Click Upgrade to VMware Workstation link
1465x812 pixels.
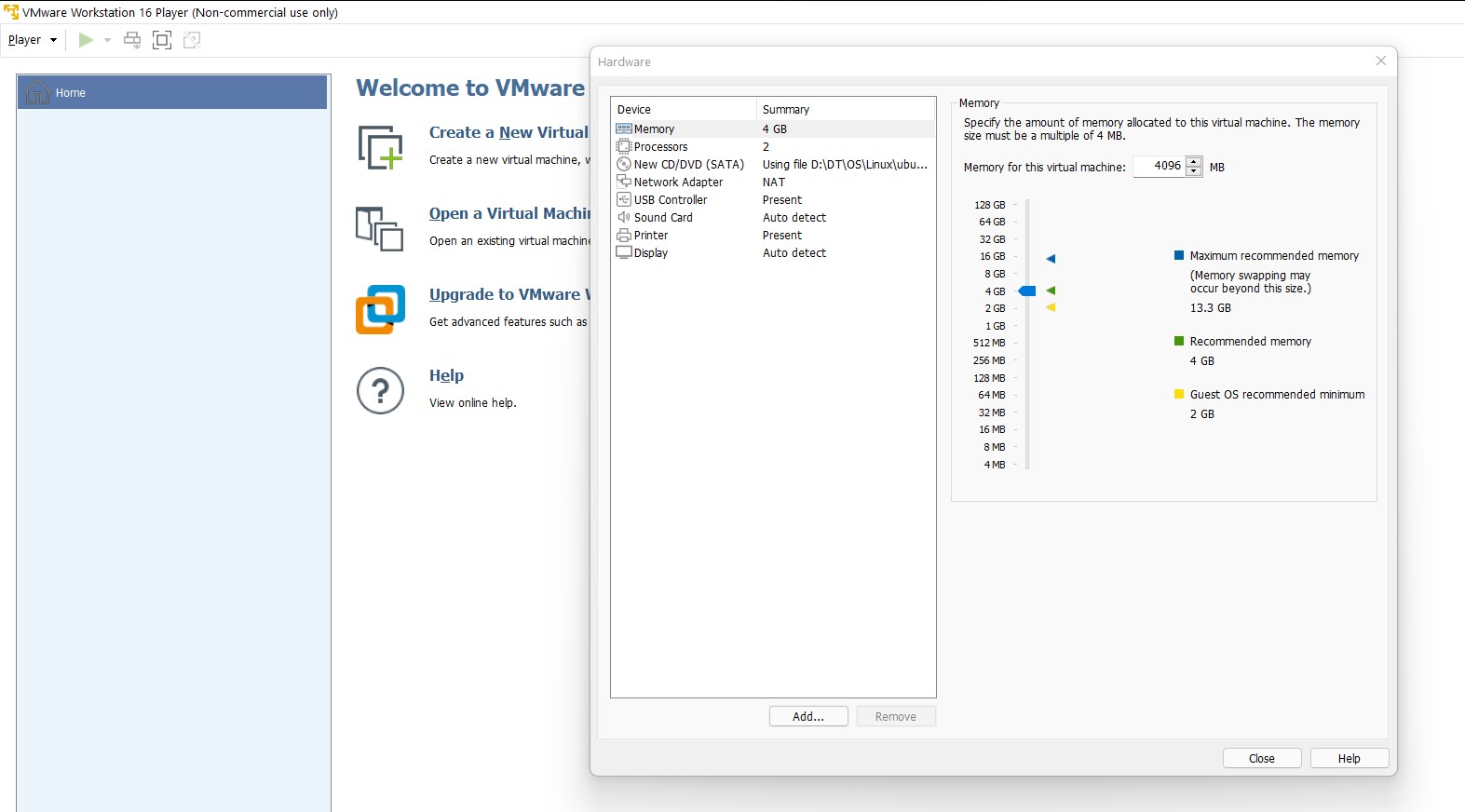coord(509,294)
